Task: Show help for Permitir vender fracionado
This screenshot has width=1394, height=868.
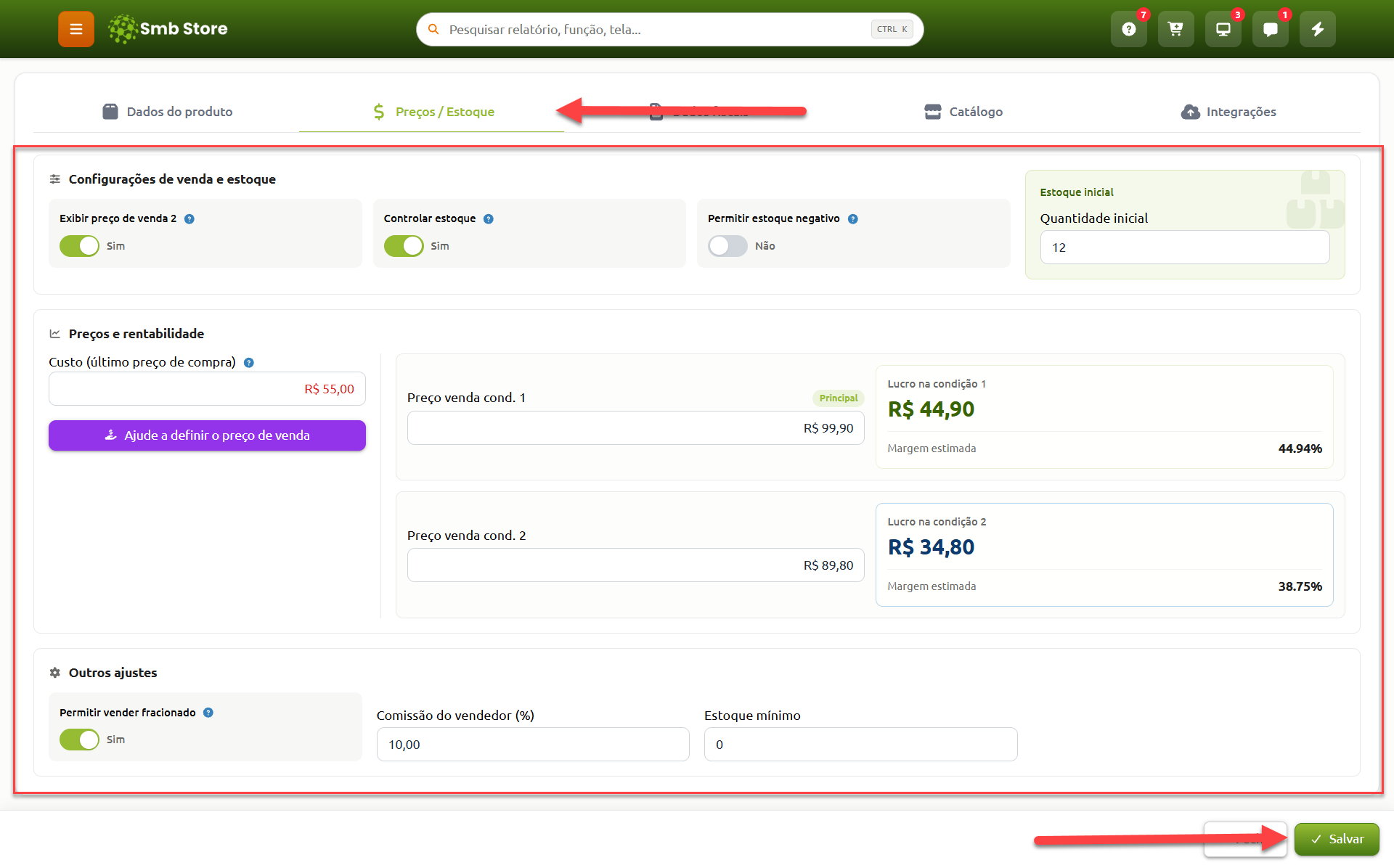Action: tap(208, 712)
